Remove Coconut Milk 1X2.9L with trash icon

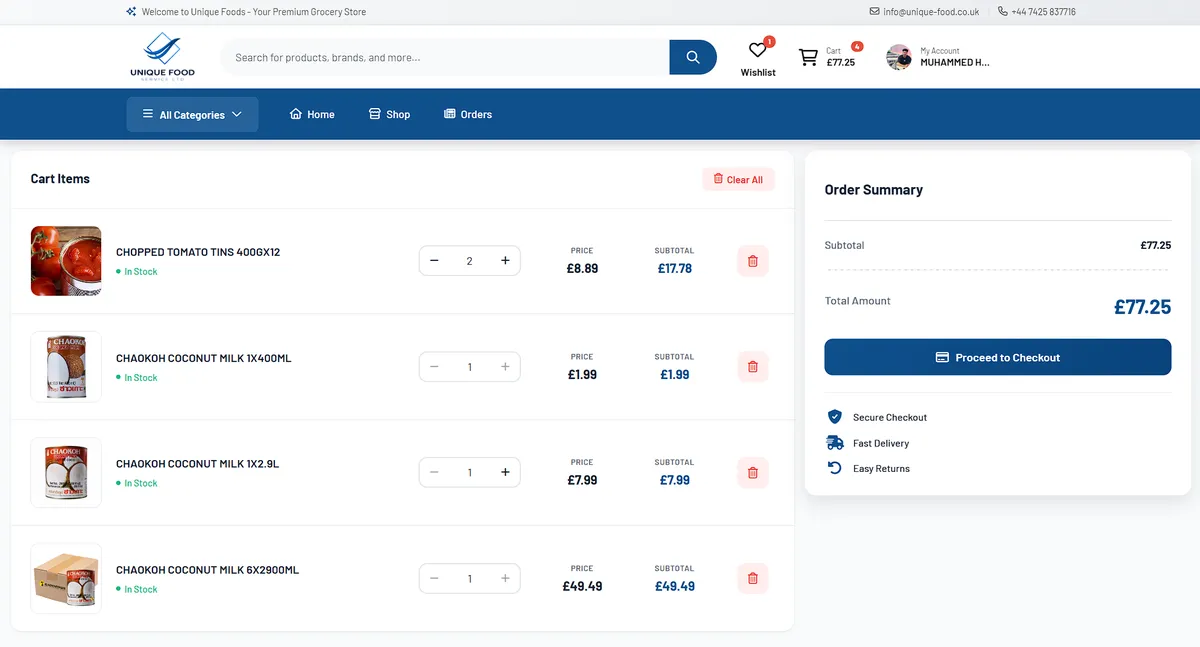tap(753, 473)
